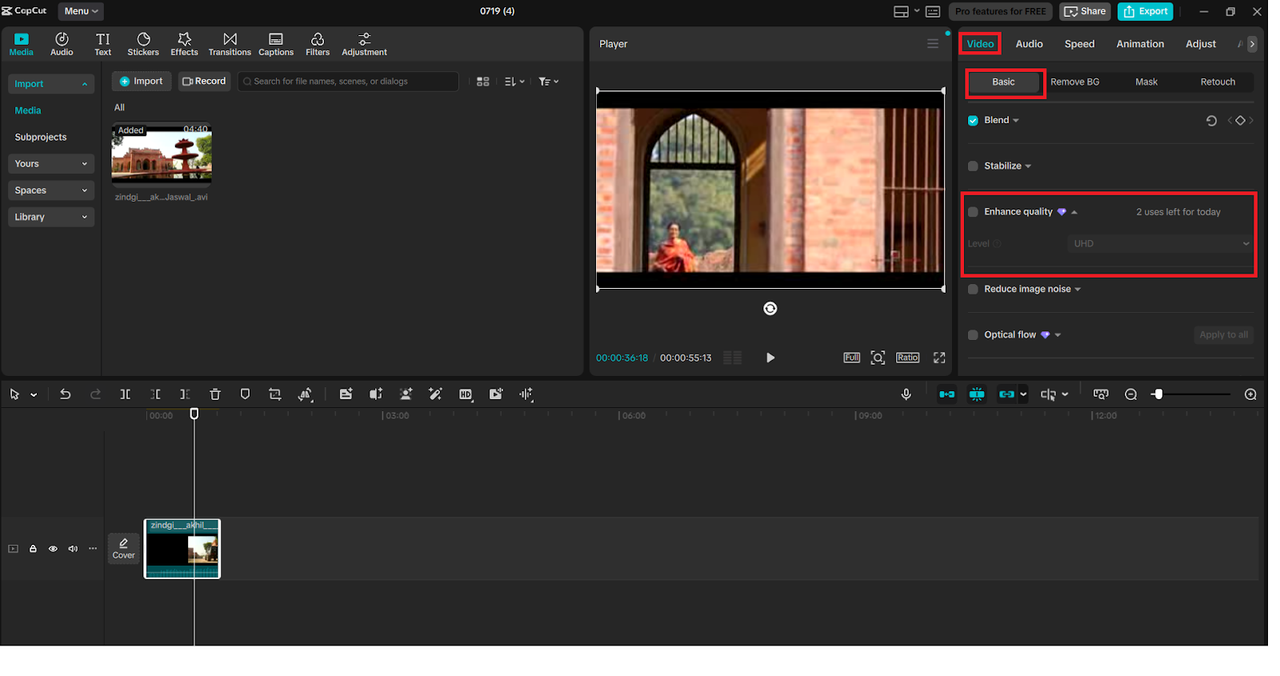This screenshot has height=676, width=1280.
Task: Switch to the Speed tab
Action: pyautogui.click(x=1079, y=44)
